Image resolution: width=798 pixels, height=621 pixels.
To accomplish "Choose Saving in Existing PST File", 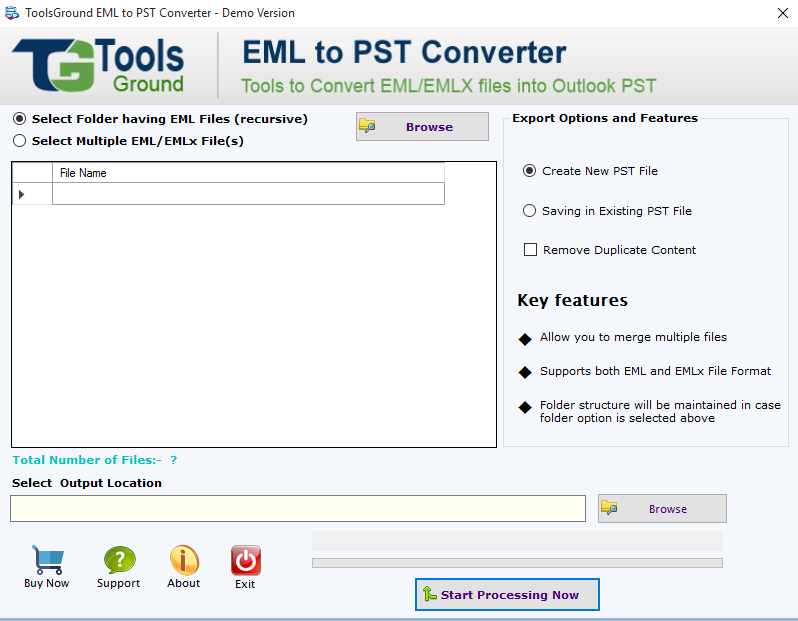I will [530, 211].
